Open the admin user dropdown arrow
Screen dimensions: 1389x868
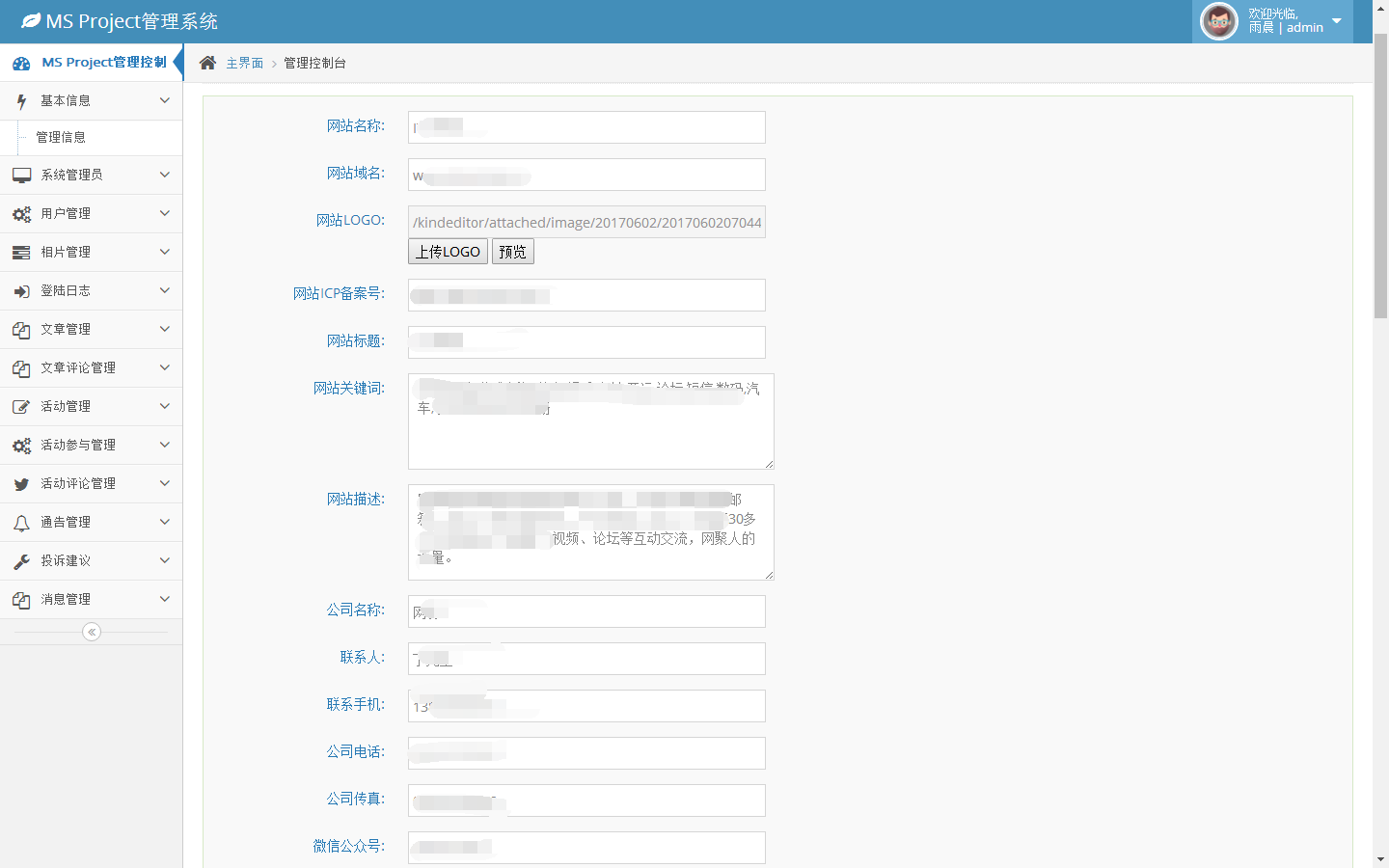click(x=1337, y=21)
